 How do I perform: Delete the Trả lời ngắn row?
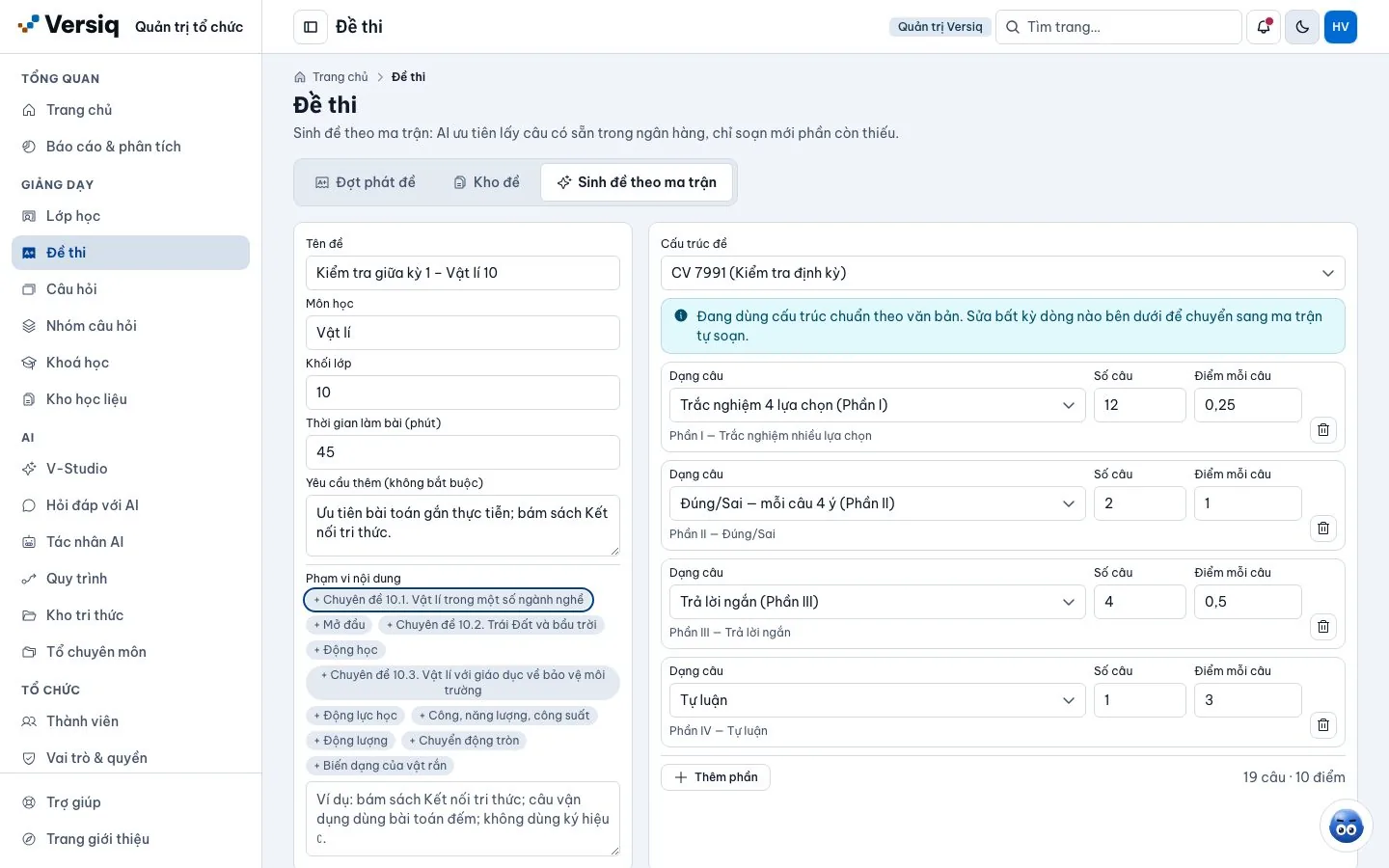tap(1323, 627)
